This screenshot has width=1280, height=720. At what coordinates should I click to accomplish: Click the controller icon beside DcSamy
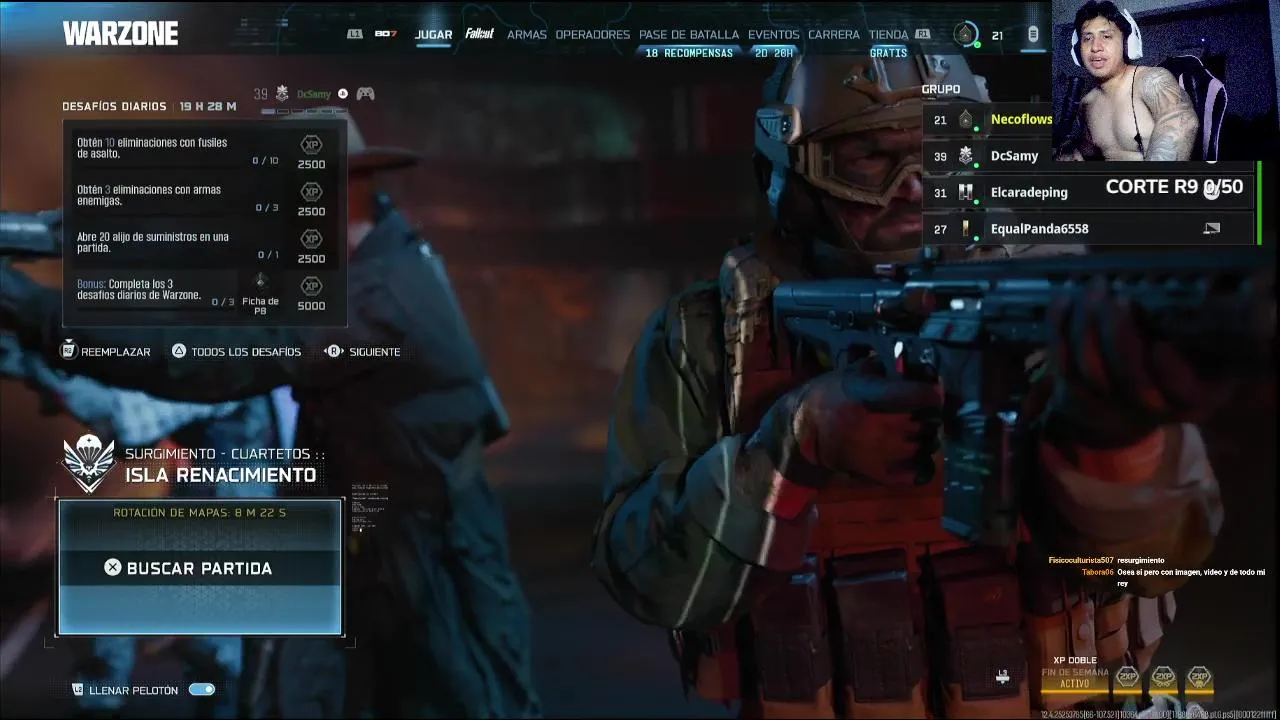(366, 93)
